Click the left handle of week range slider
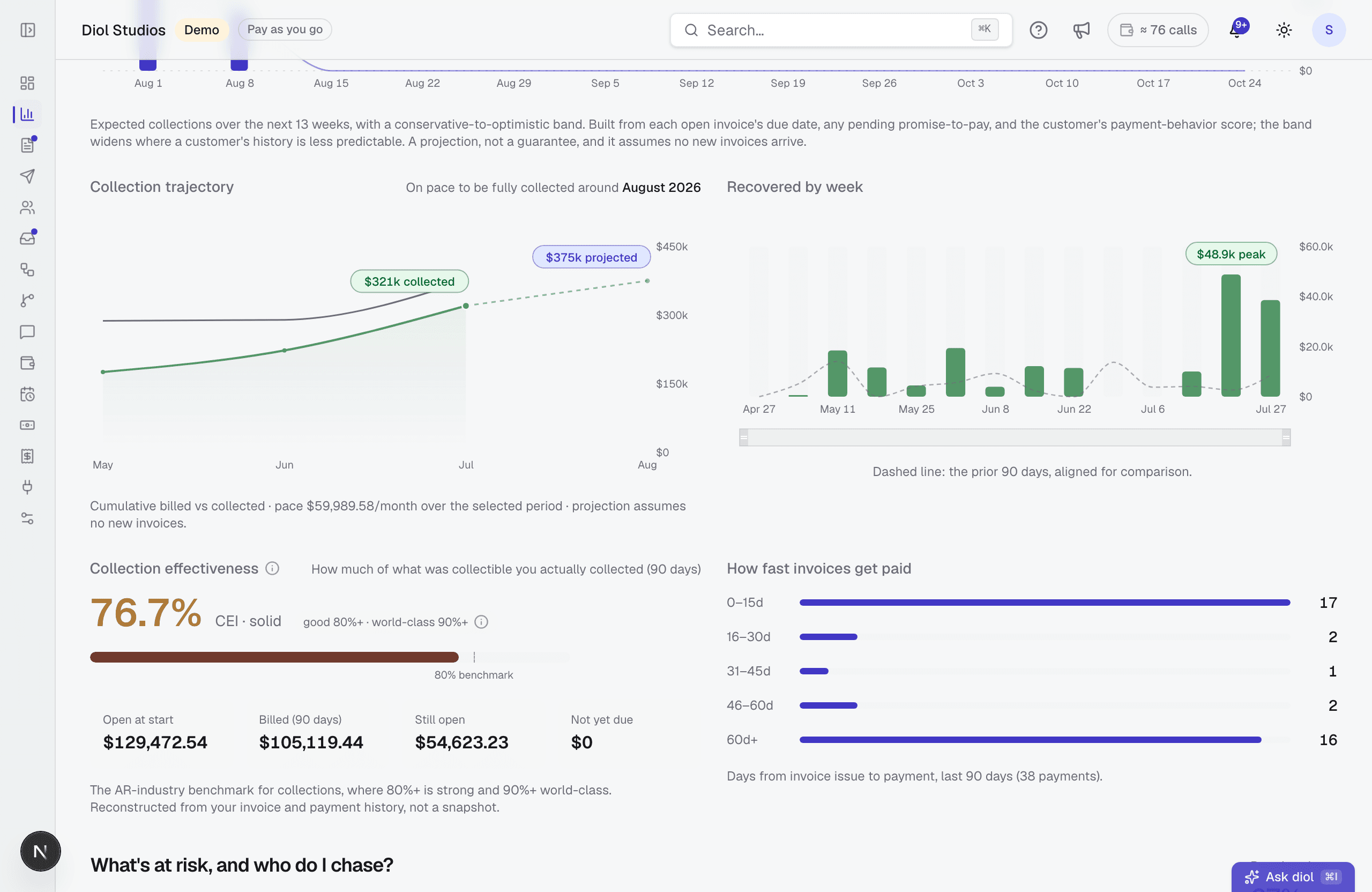Screen dimensions: 1372x892 click(744, 437)
